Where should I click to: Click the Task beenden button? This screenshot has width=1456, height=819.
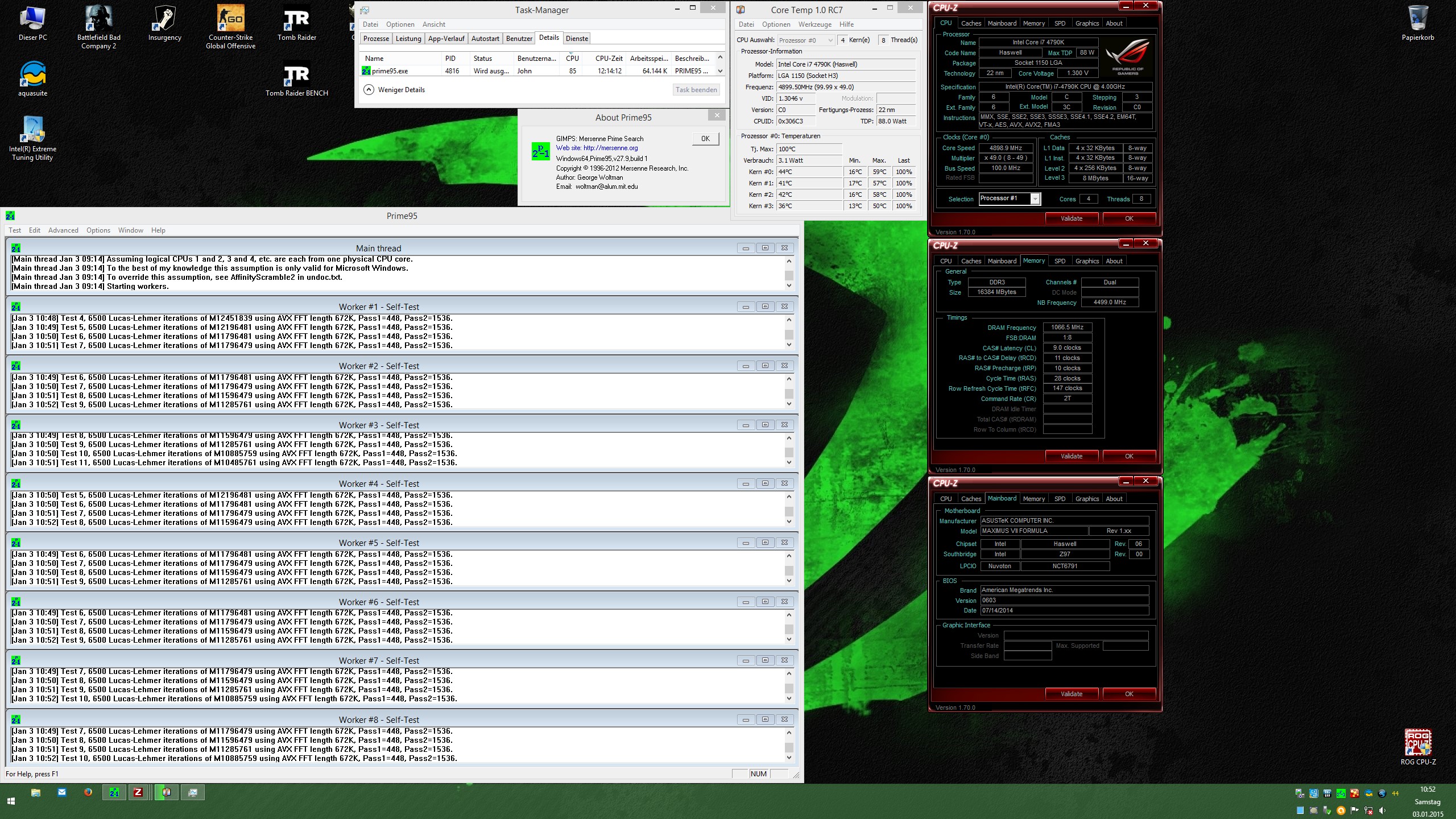pyautogui.click(x=696, y=90)
